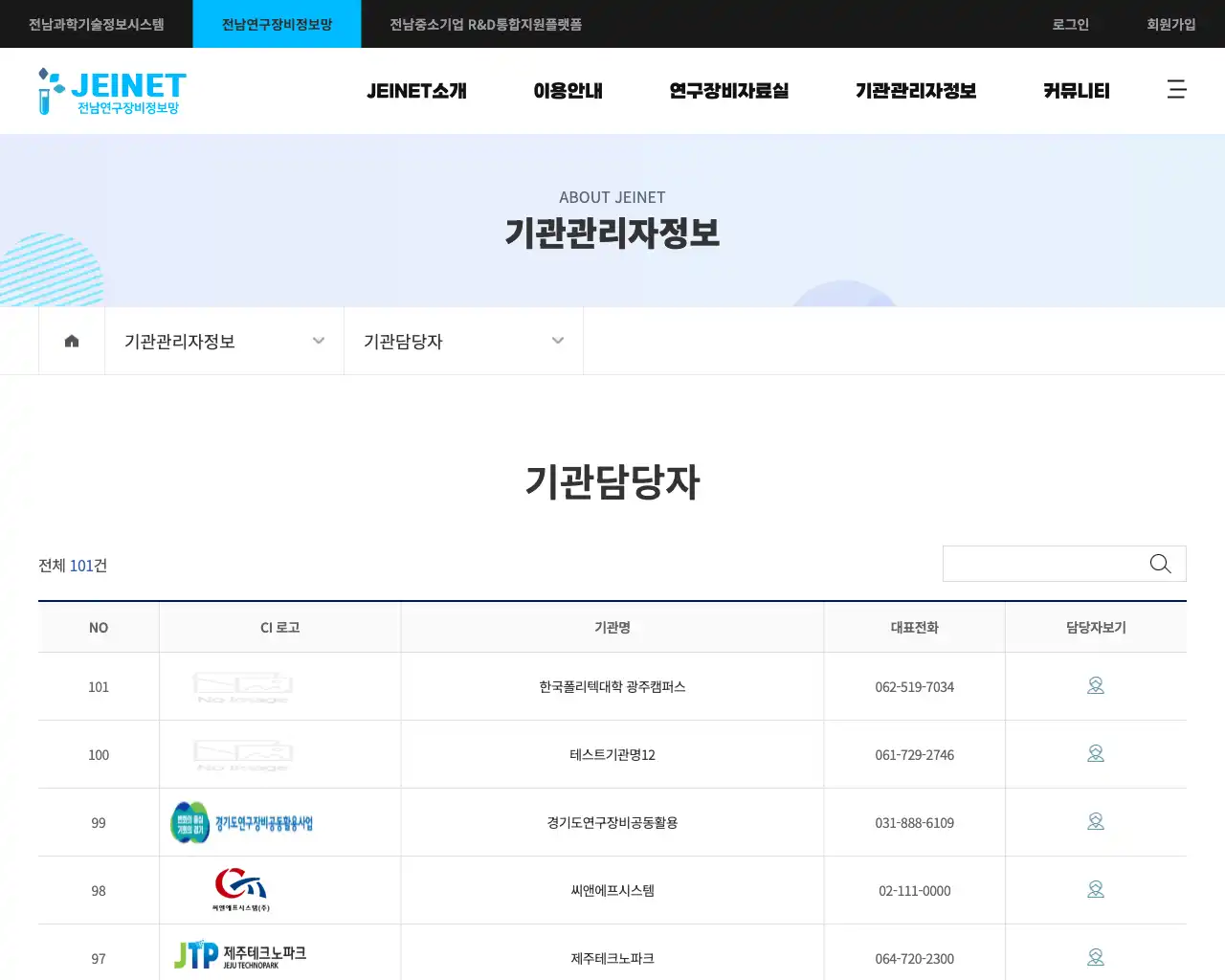The image size is (1225, 980).
Task: Click the 로그인 link
Action: click(x=1069, y=24)
